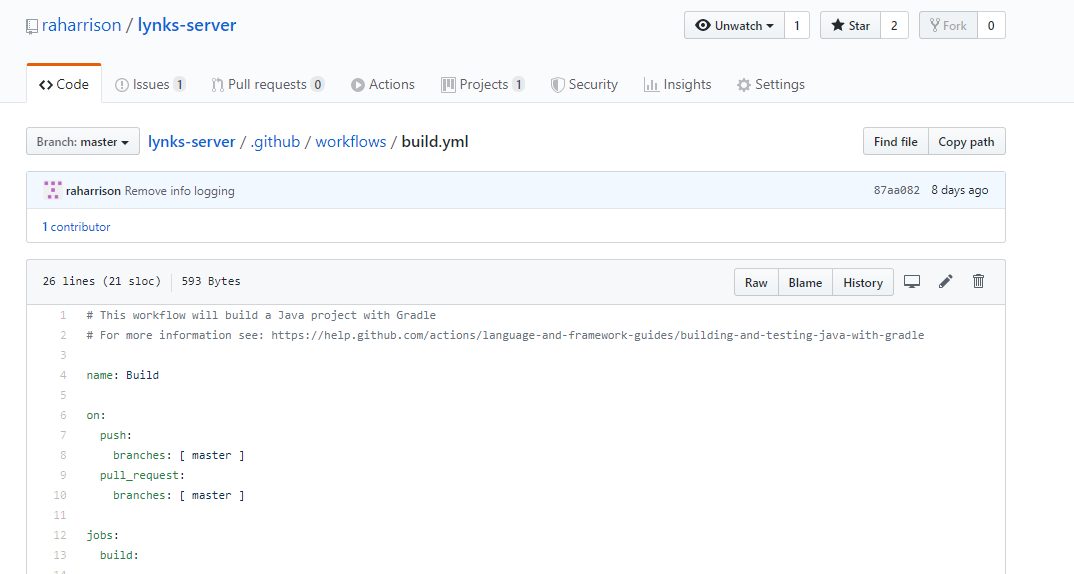Click '8 days ago' timestamp
The image size is (1074, 574).
(x=960, y=190)
